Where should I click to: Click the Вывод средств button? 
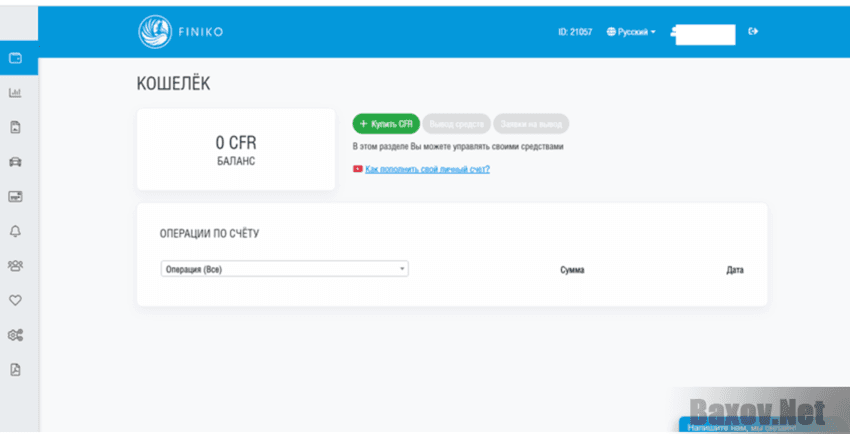click(x=456, y=124)
